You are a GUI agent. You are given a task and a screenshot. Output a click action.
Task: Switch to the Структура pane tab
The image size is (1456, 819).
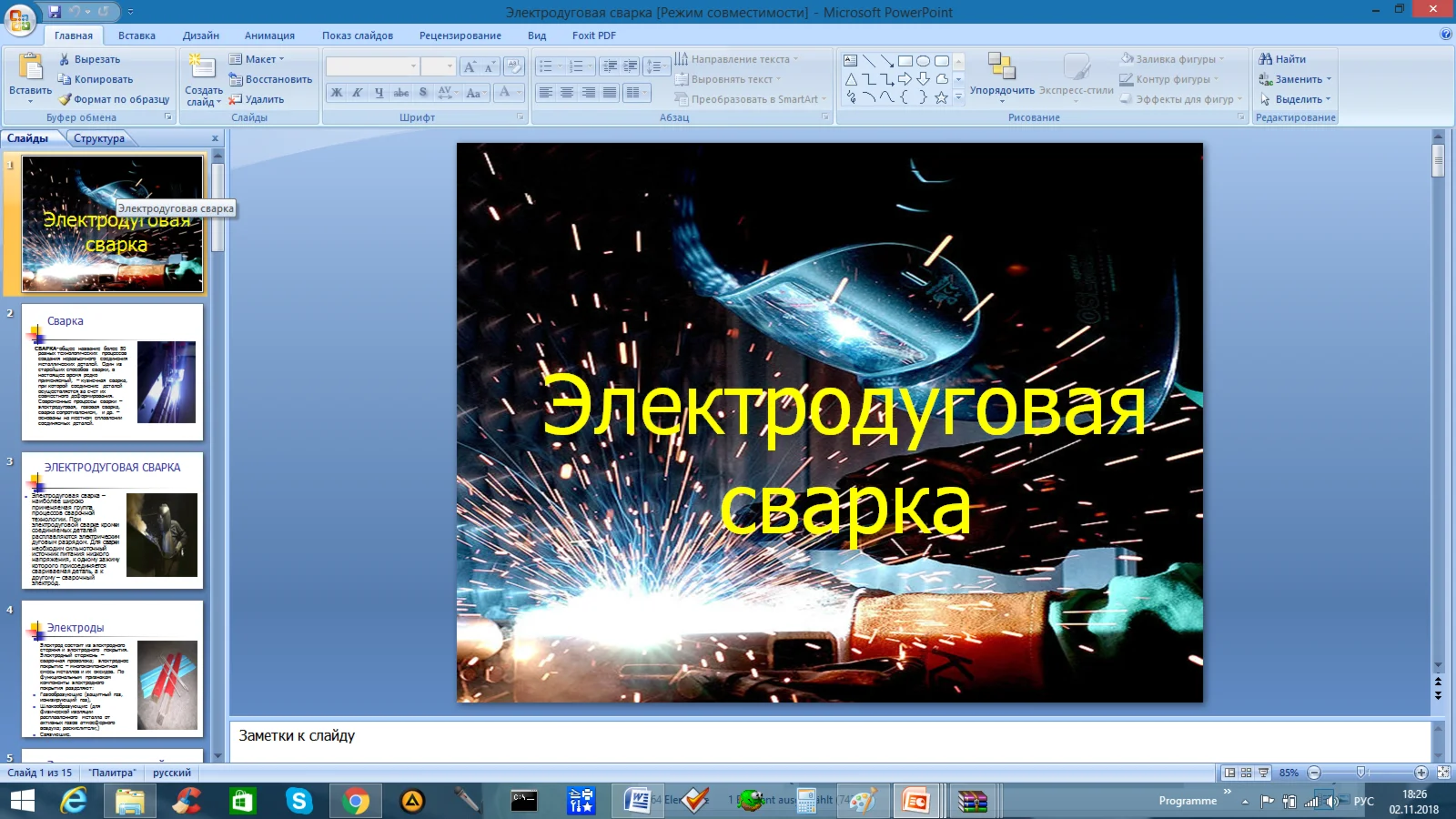click(x=99, y=138)
